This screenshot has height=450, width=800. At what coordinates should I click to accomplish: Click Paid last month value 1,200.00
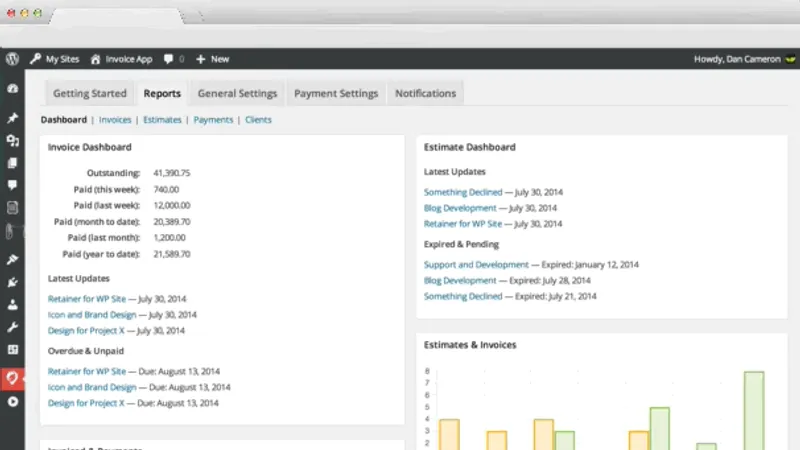pyautogui.click(x=169, y=237)
